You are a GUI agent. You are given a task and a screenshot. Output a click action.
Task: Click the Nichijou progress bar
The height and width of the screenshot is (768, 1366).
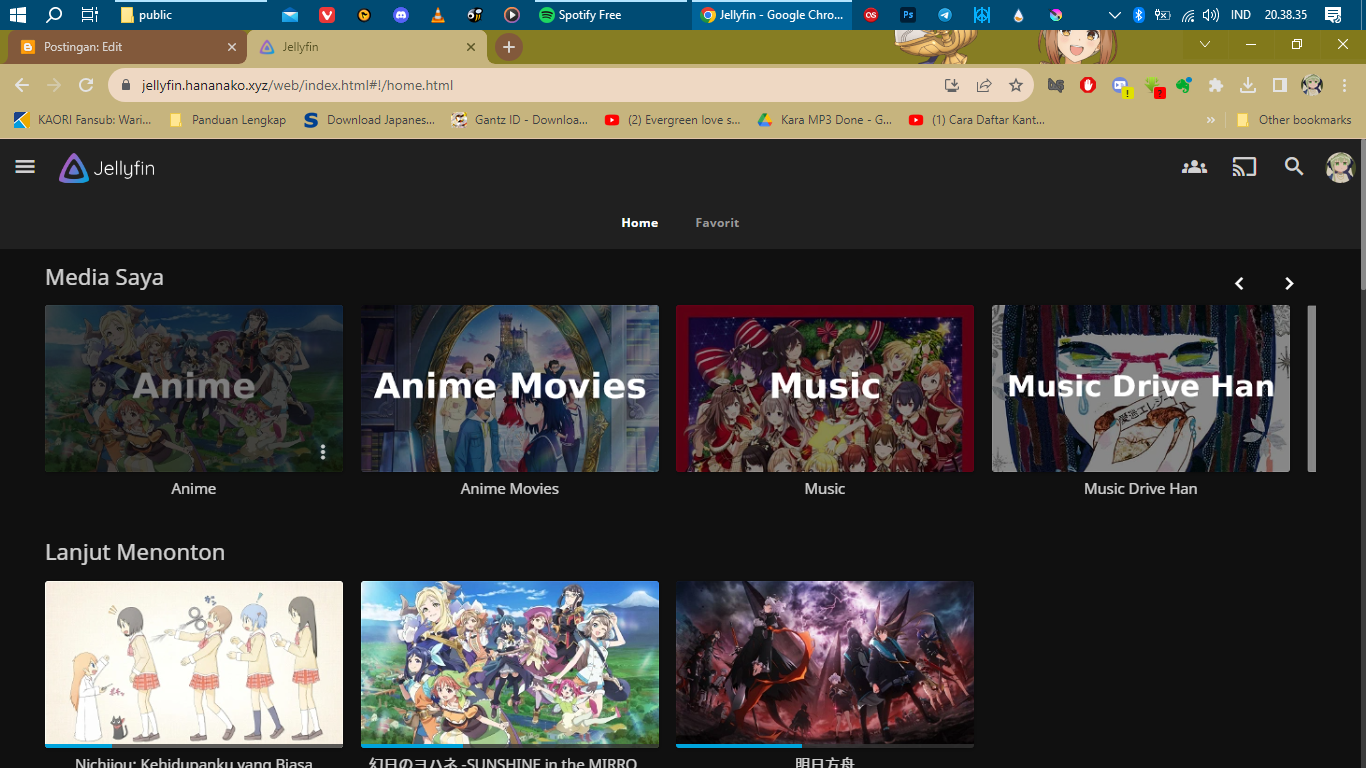(193, 745)
